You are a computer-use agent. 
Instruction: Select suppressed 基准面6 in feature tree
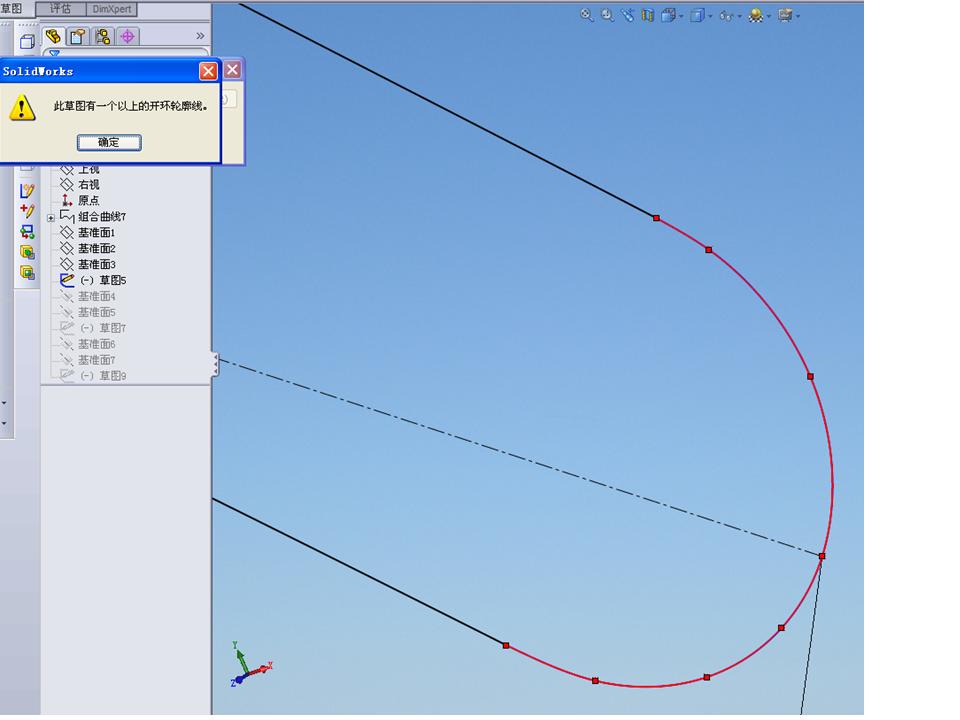tap(96, 343)
